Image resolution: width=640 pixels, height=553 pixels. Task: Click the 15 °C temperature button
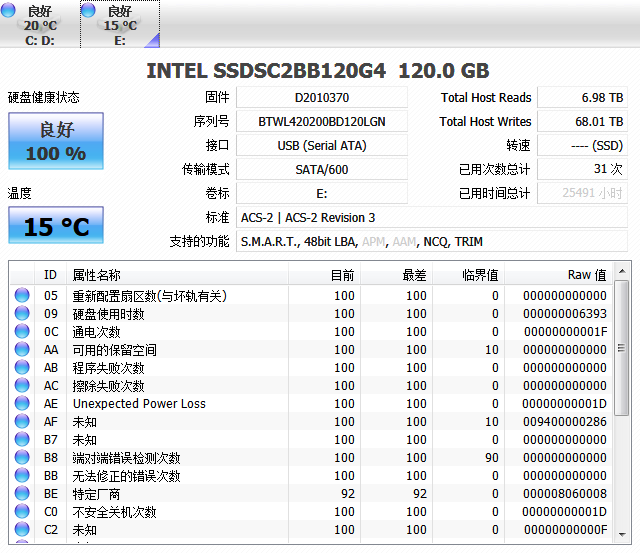(x=56, y=225)
